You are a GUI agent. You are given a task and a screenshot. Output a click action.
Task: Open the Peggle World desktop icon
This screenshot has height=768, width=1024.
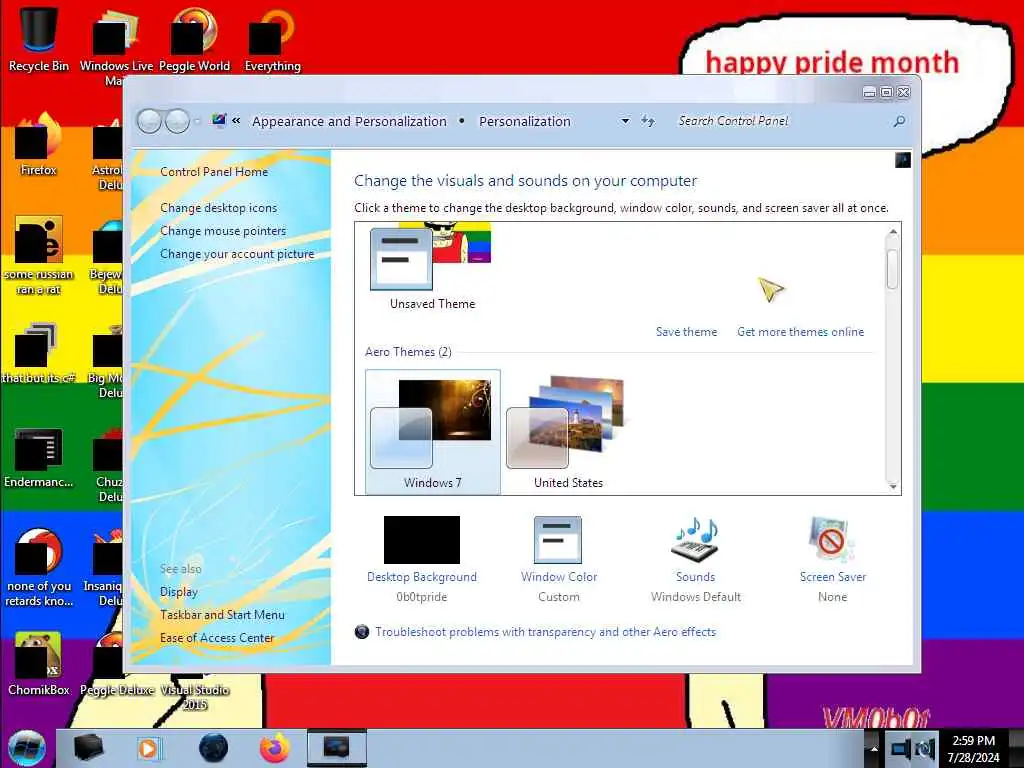click(194, 39)
